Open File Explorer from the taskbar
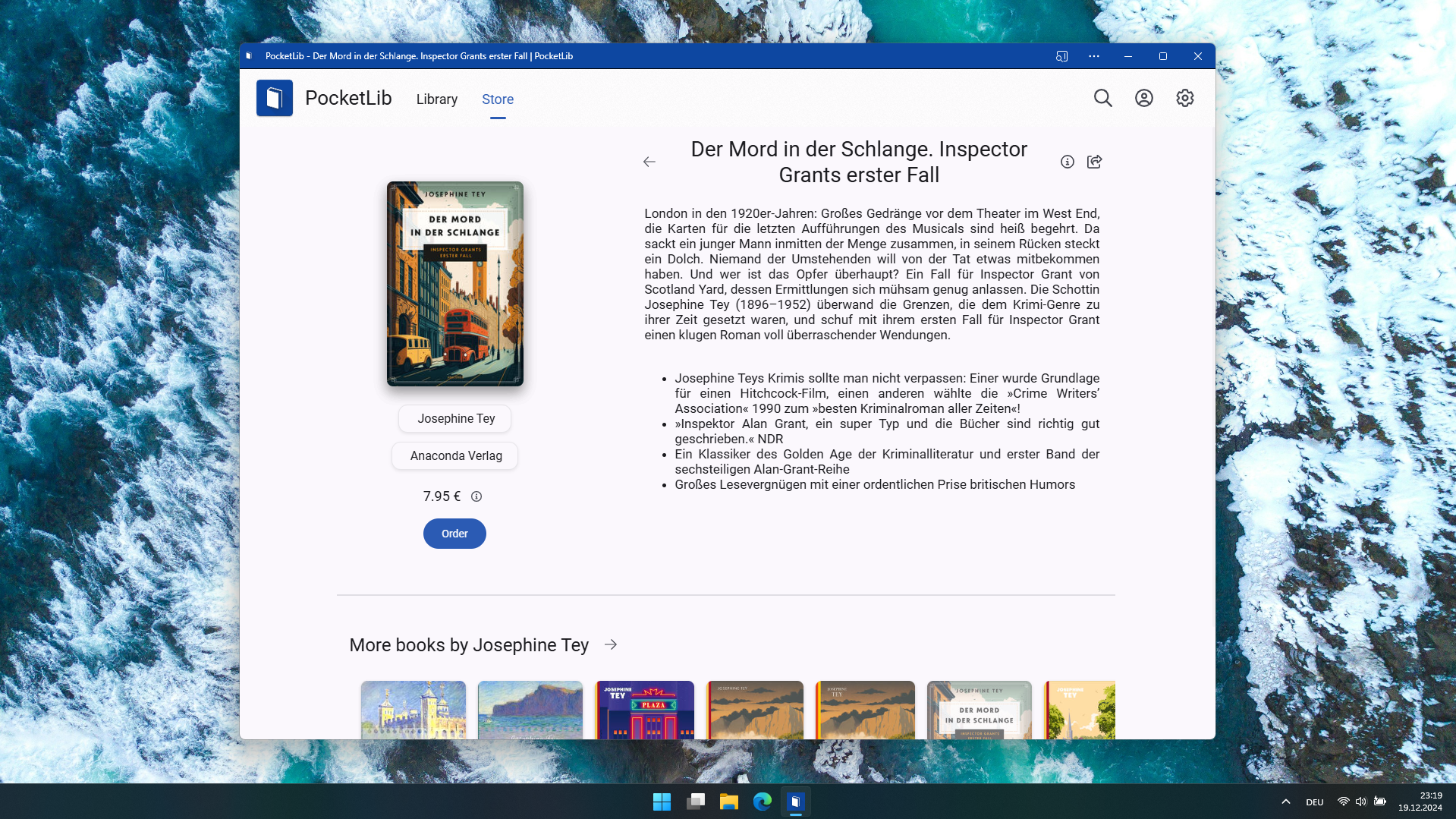Screen dimensions: 1456x819 (729, 802)
